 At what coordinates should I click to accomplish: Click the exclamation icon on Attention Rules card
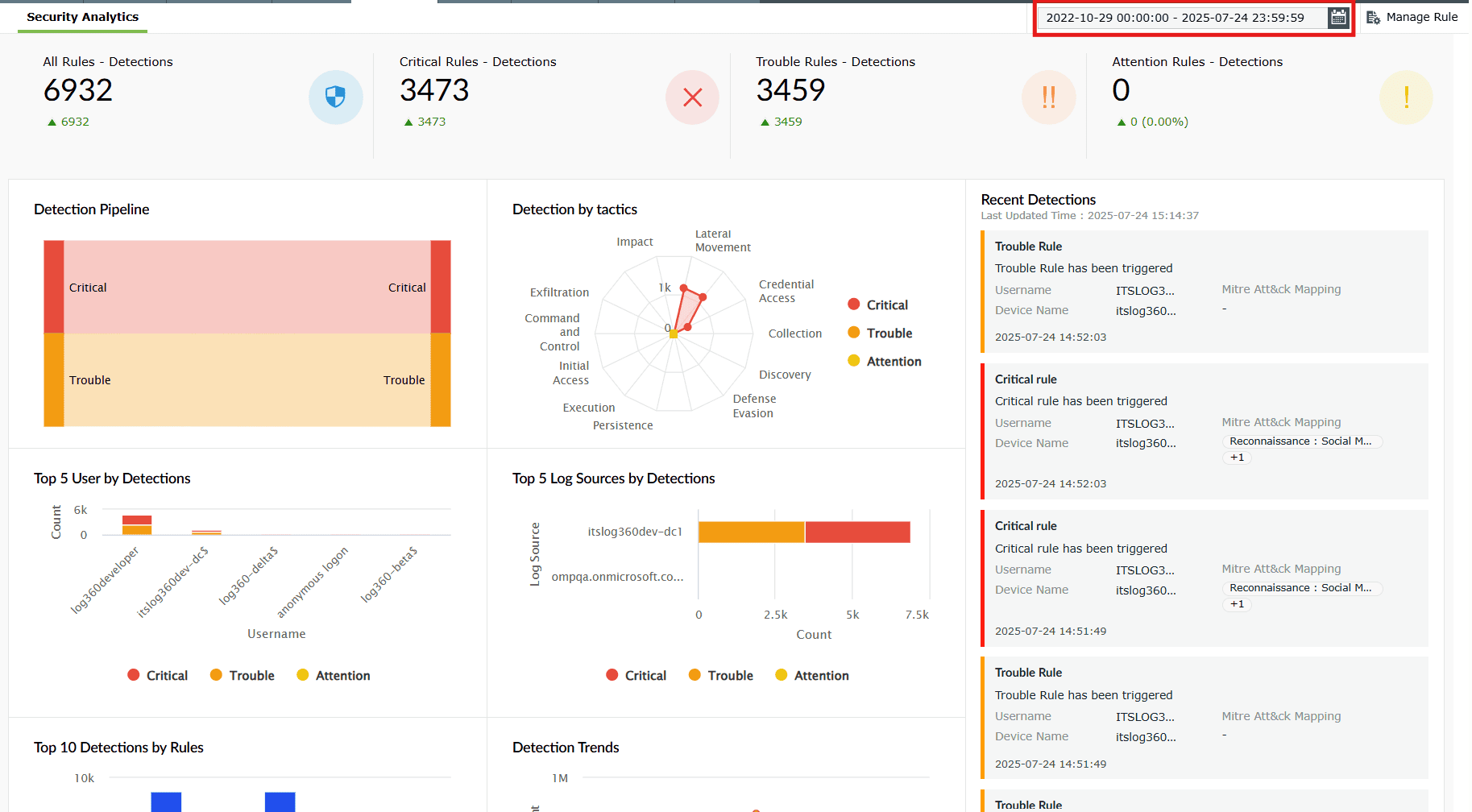(x=1405, y=97)
